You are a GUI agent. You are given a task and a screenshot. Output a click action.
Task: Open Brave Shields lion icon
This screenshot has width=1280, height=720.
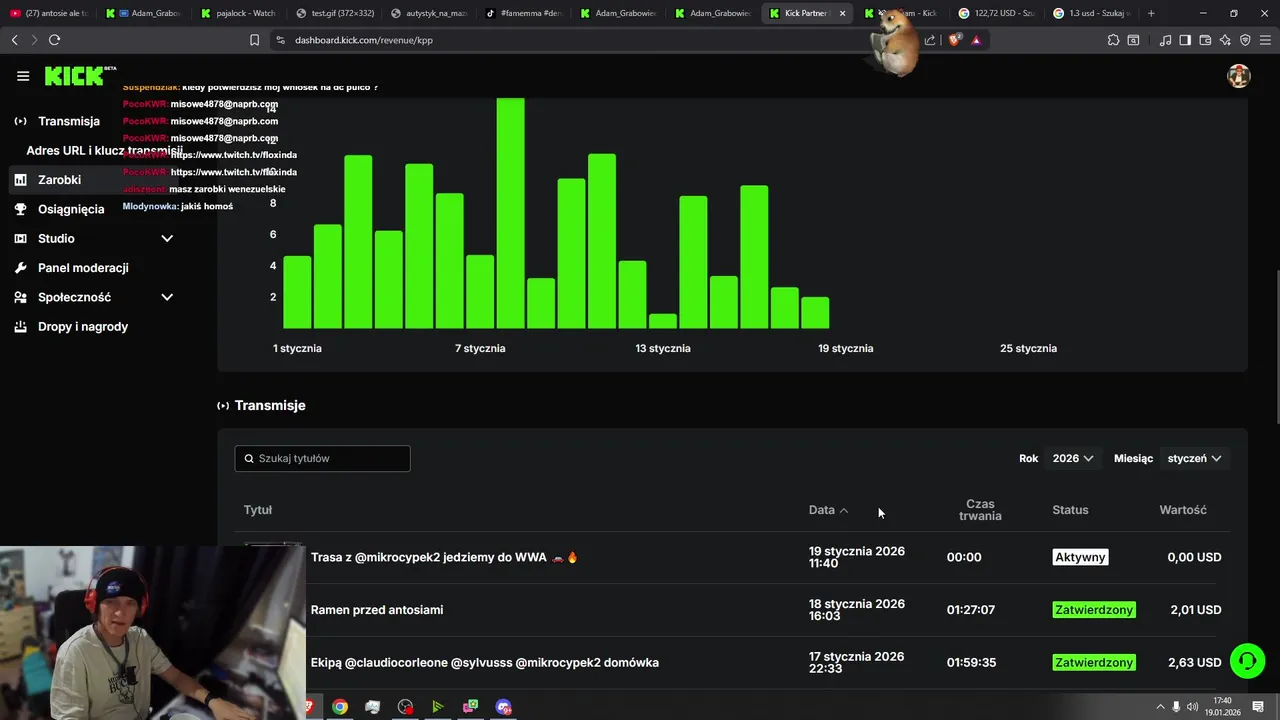[x=954, y=40]
